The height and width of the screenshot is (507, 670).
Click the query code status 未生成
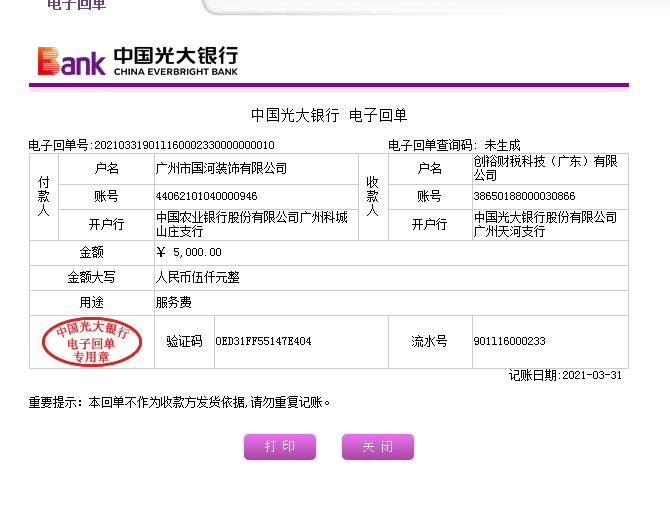[x=502, y=145]
